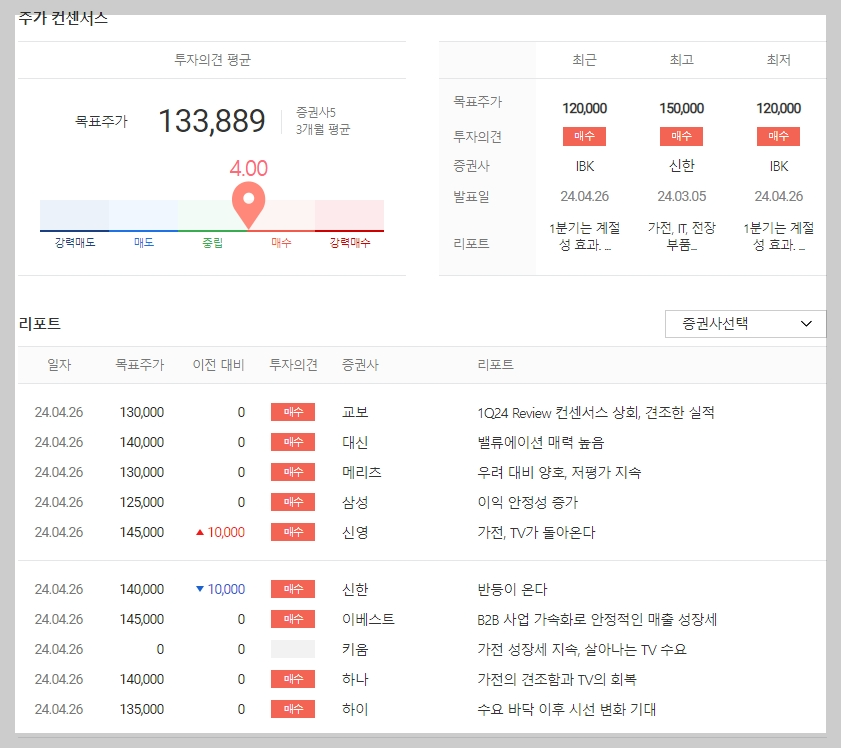Click the 투자의견 평균 heading
The width and height of the screenshot is (841, 748).
(x=212, y=60)
